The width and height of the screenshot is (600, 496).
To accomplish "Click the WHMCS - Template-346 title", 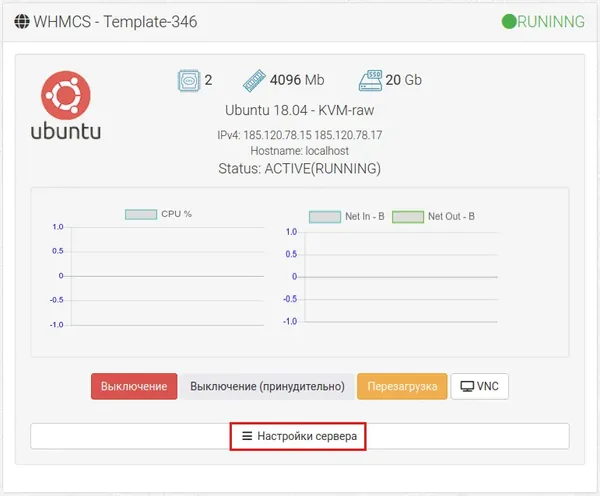I will tap(115, 22).
